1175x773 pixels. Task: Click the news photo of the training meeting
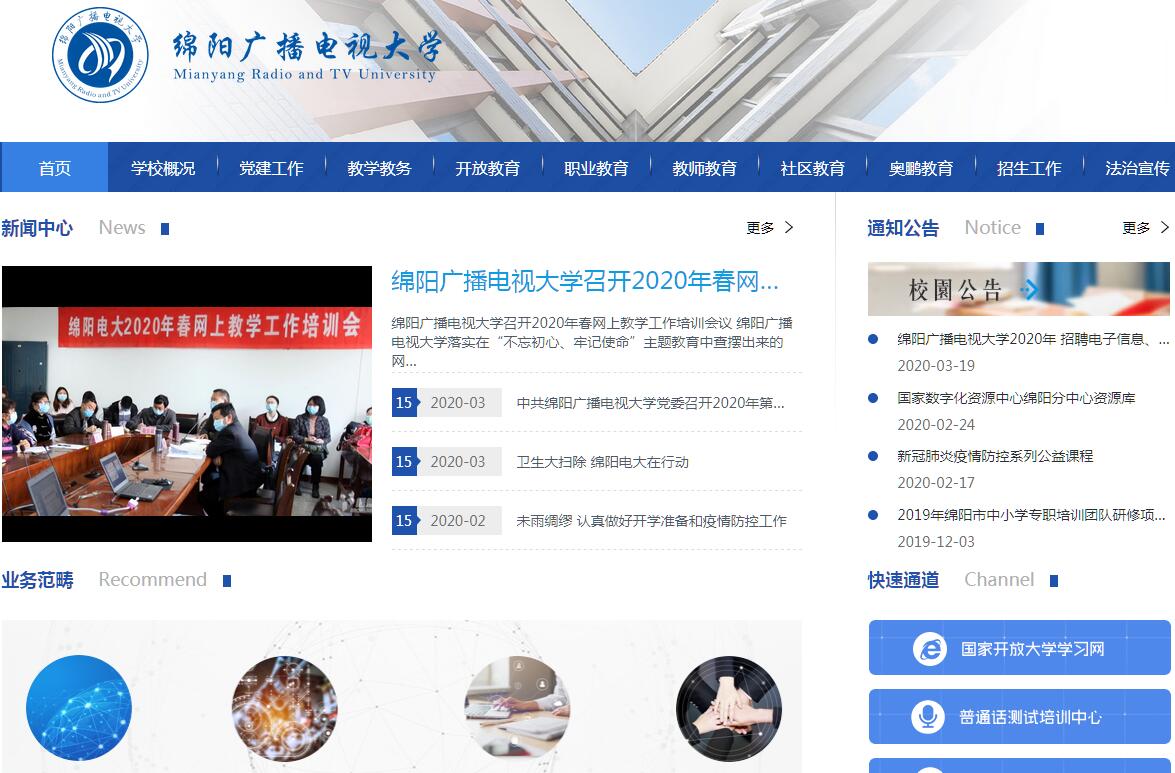coord(187,404)
